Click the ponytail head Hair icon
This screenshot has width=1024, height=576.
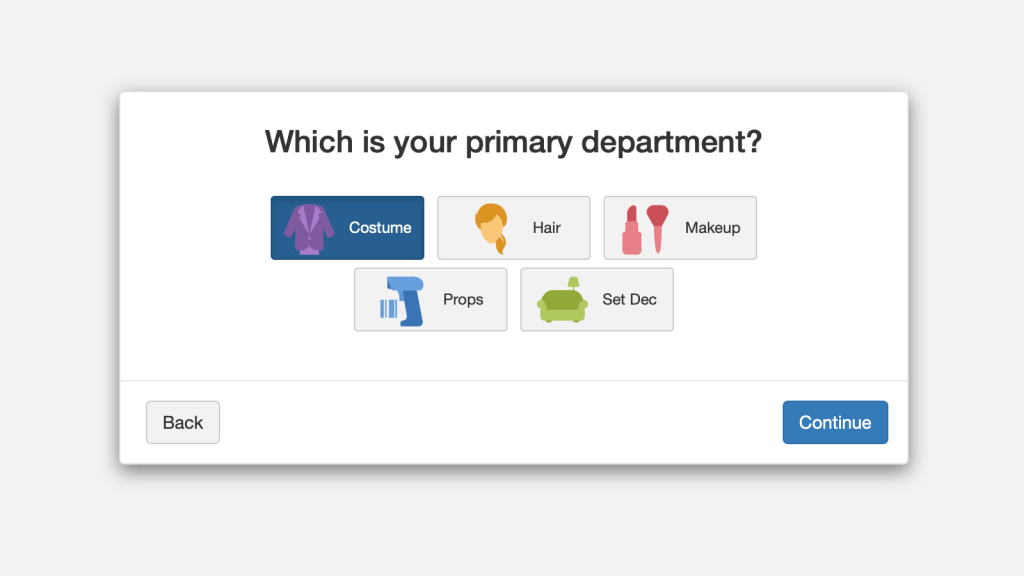pos(491,228)
